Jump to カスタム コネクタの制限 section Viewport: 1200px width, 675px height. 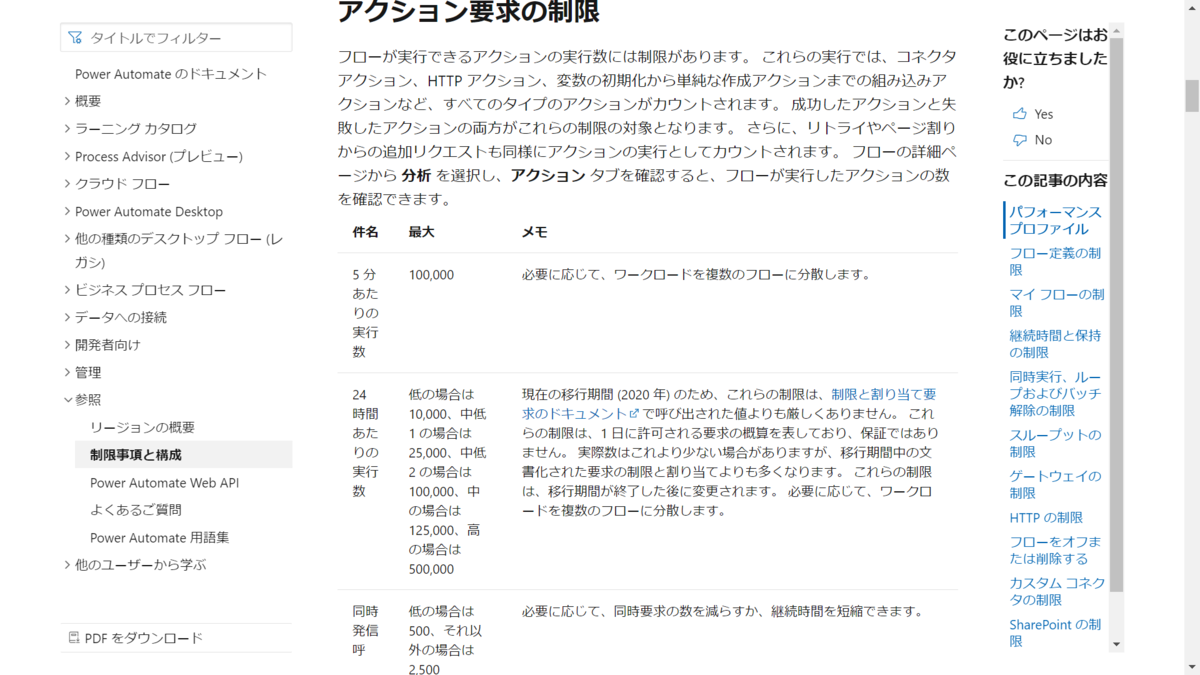tap(1057, 591)
